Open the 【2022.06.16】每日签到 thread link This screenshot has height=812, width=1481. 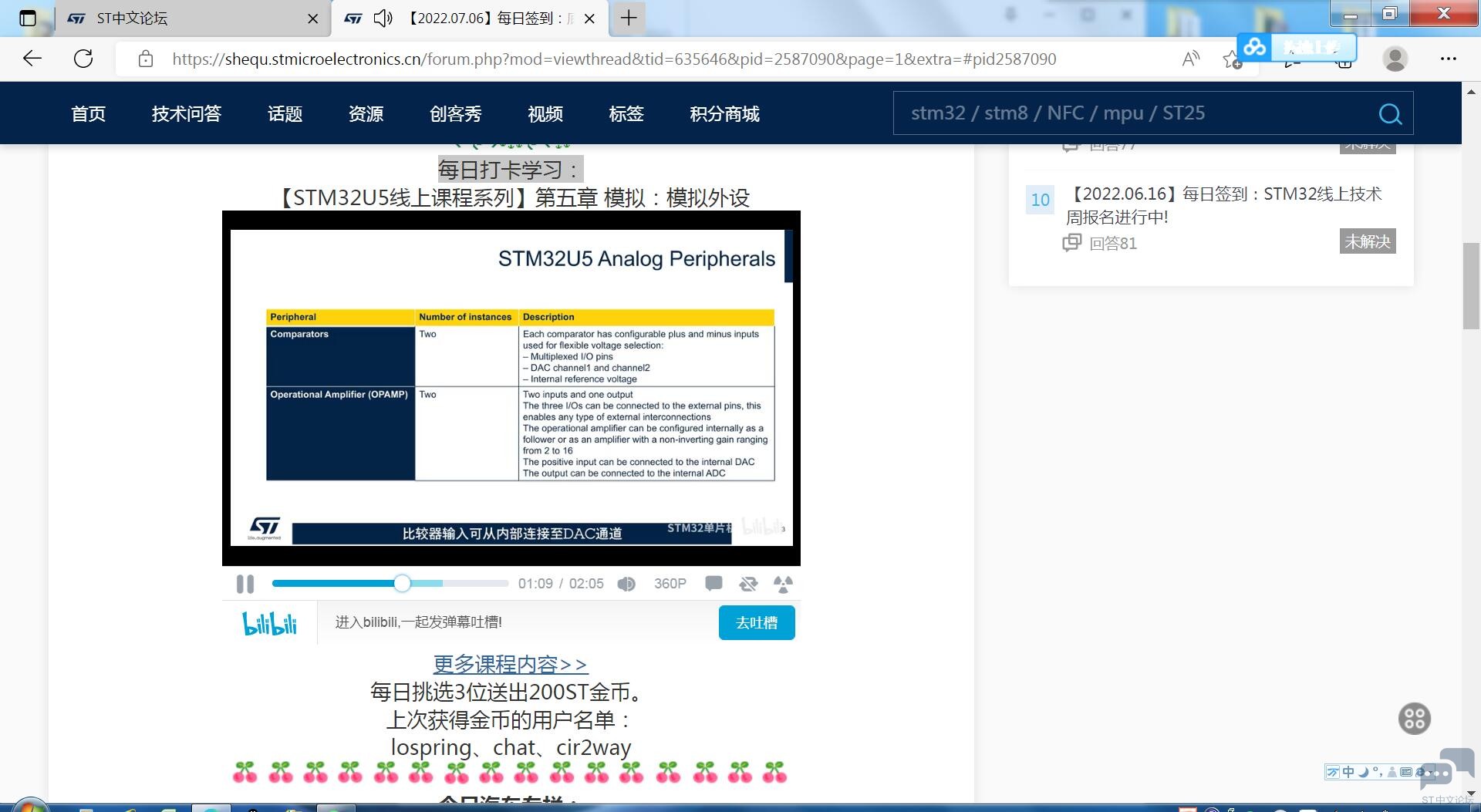coord(1223,205)
